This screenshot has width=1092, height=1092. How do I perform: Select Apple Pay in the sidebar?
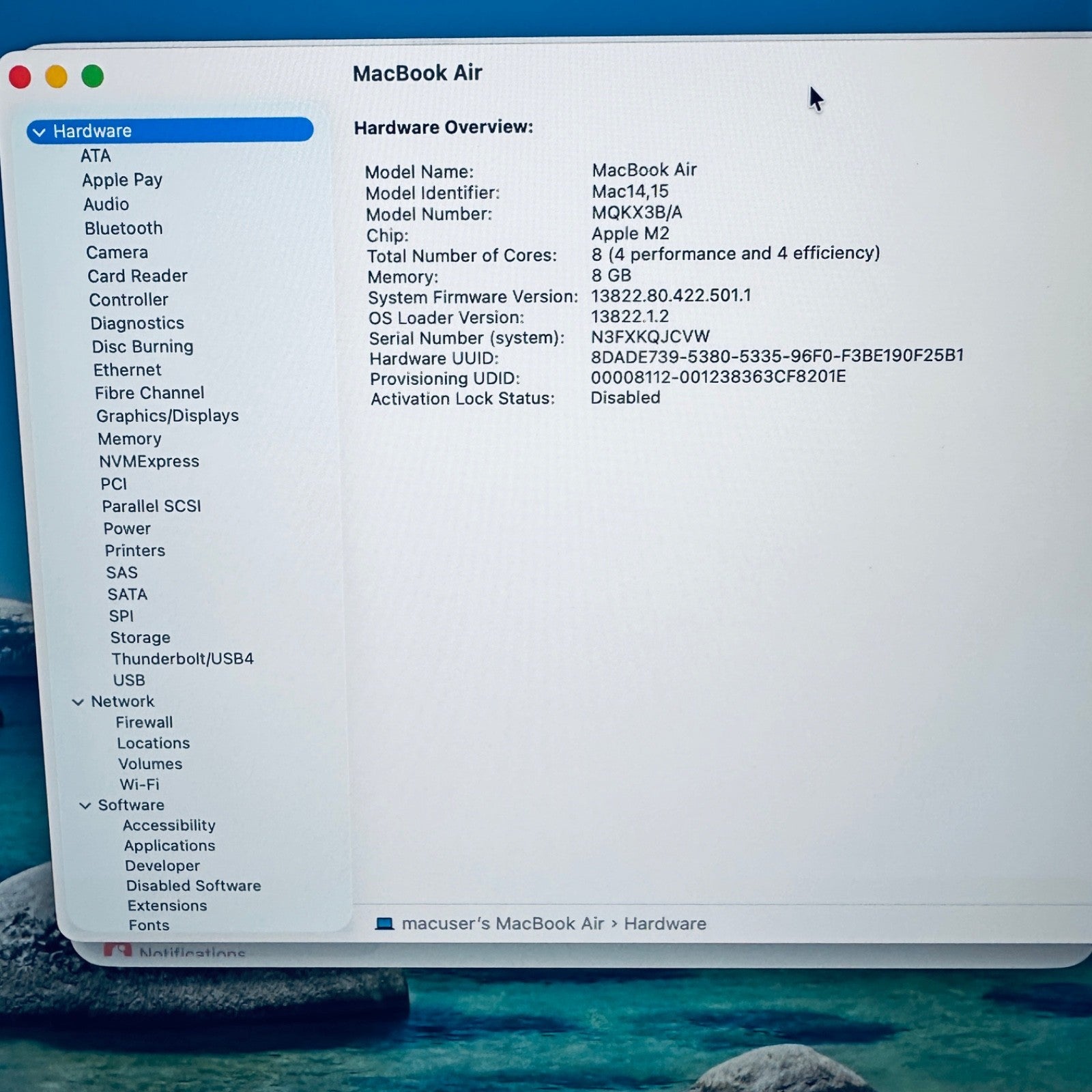pos(122,180)
